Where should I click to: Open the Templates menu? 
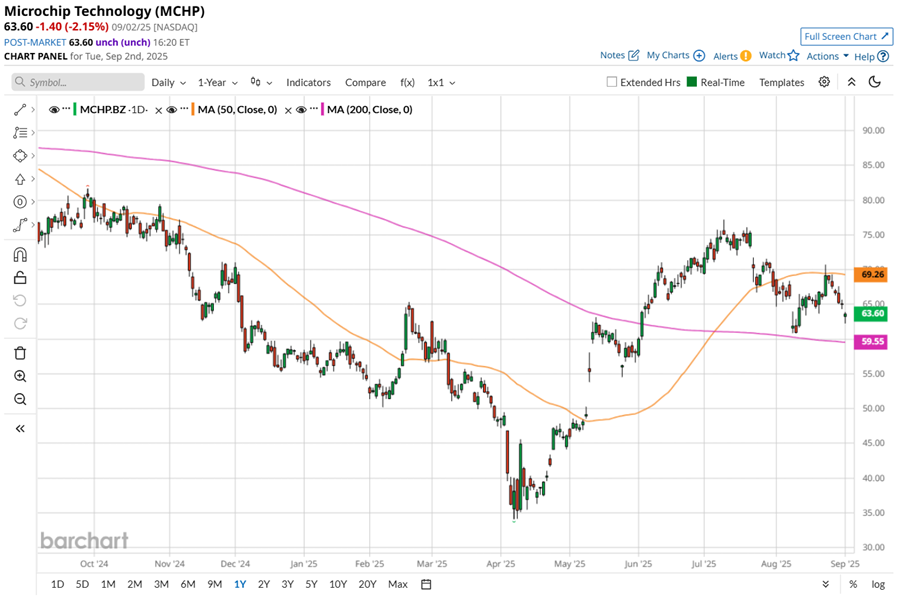[781, 82]
